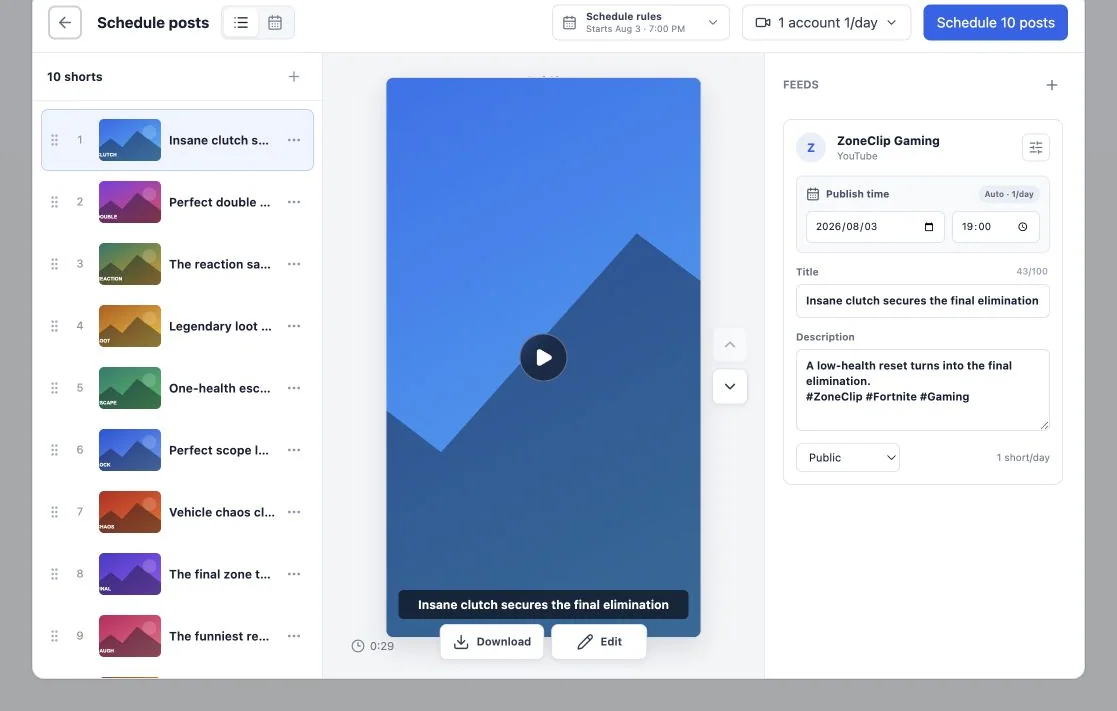The height and width of the screenshot is (711, 1117).
Task: Go to previous short with up chevron
Action: click(729, 345)
